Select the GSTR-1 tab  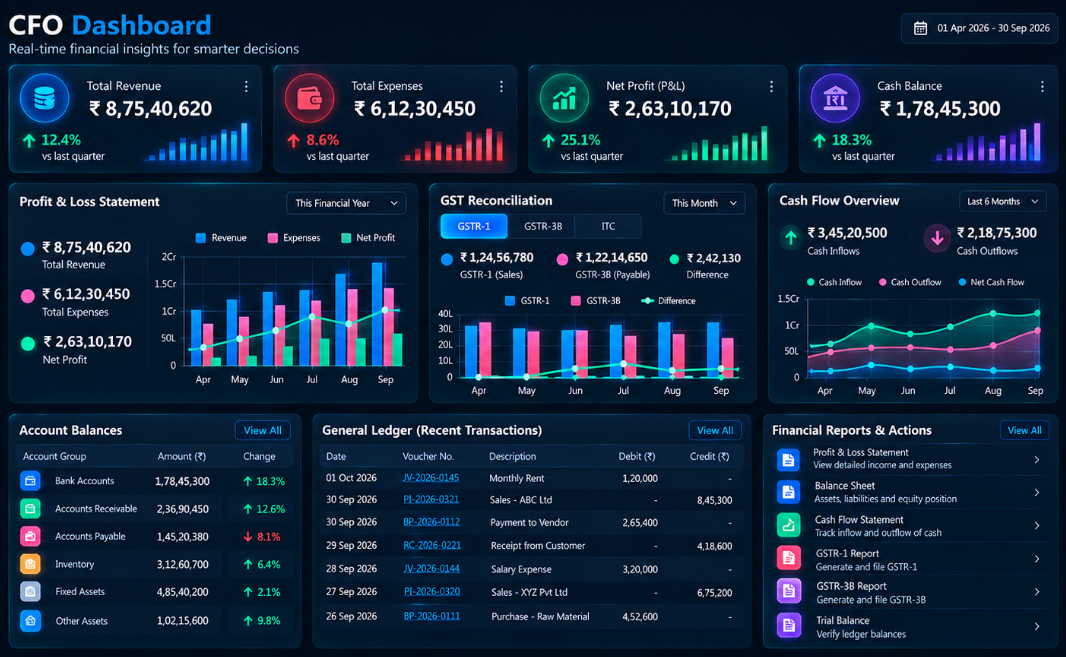click(x=474, y=226)
